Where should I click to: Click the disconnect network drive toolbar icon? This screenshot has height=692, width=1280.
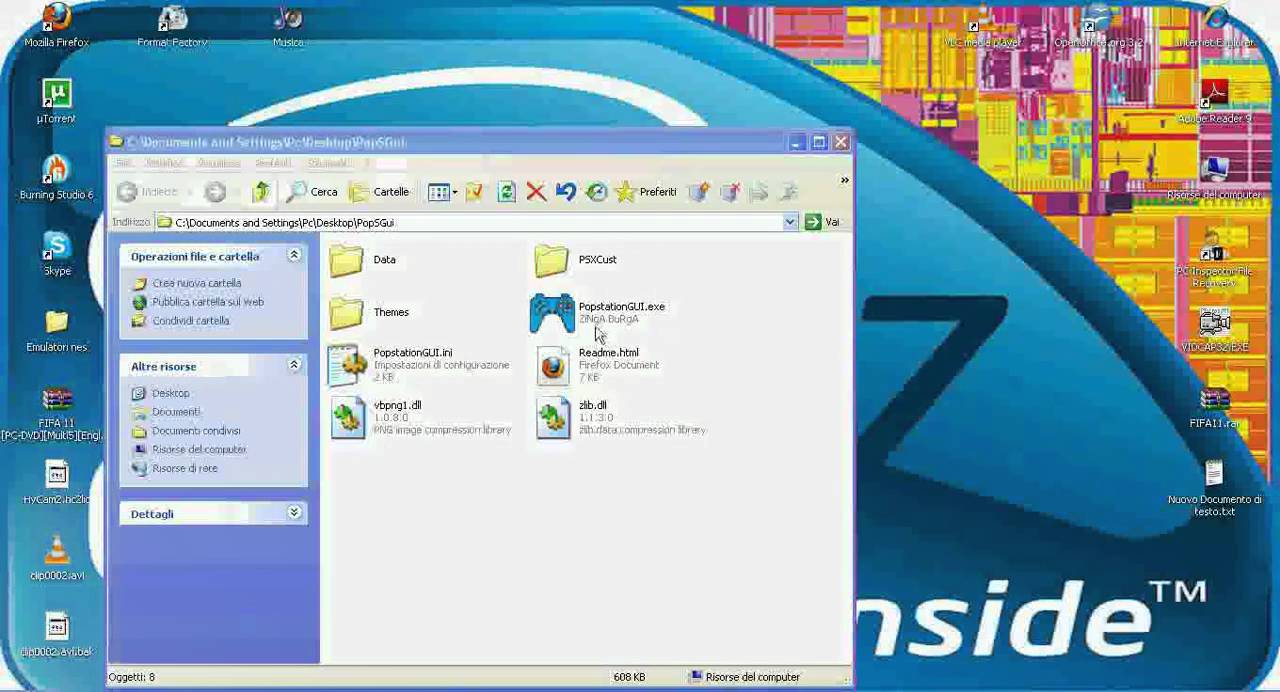point(729,192)
